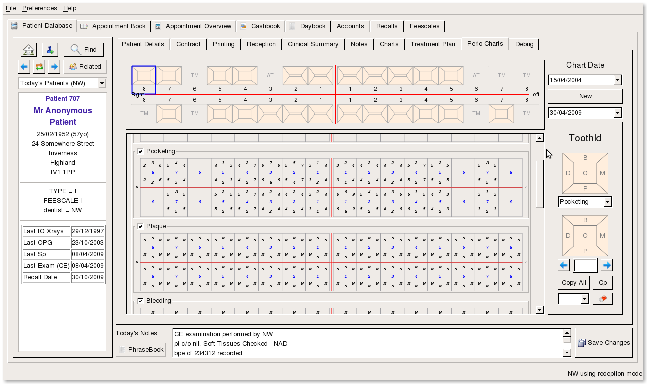Image resolution: width=647 pixels, height=384 pixels.
Task: Open the Preferences menu
Action: (x=40, y=8)
